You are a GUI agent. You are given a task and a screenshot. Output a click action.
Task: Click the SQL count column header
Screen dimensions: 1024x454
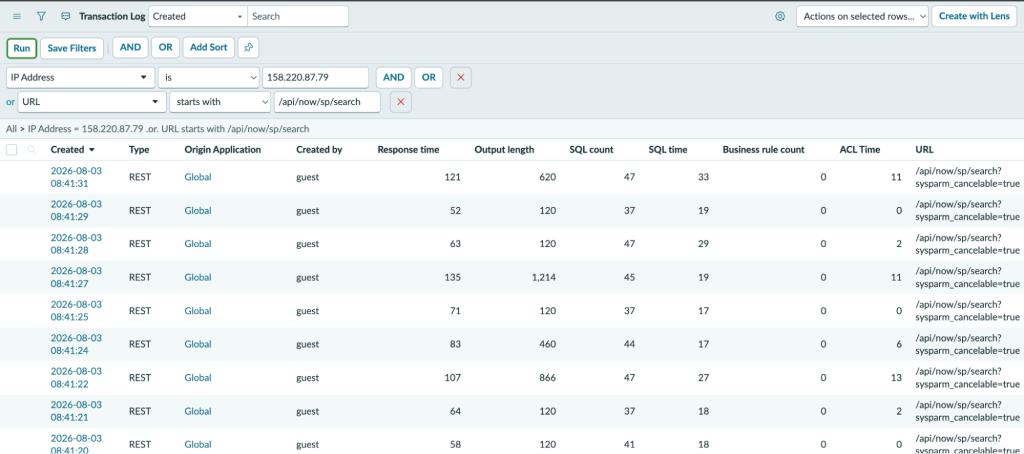tap(592, 150)
